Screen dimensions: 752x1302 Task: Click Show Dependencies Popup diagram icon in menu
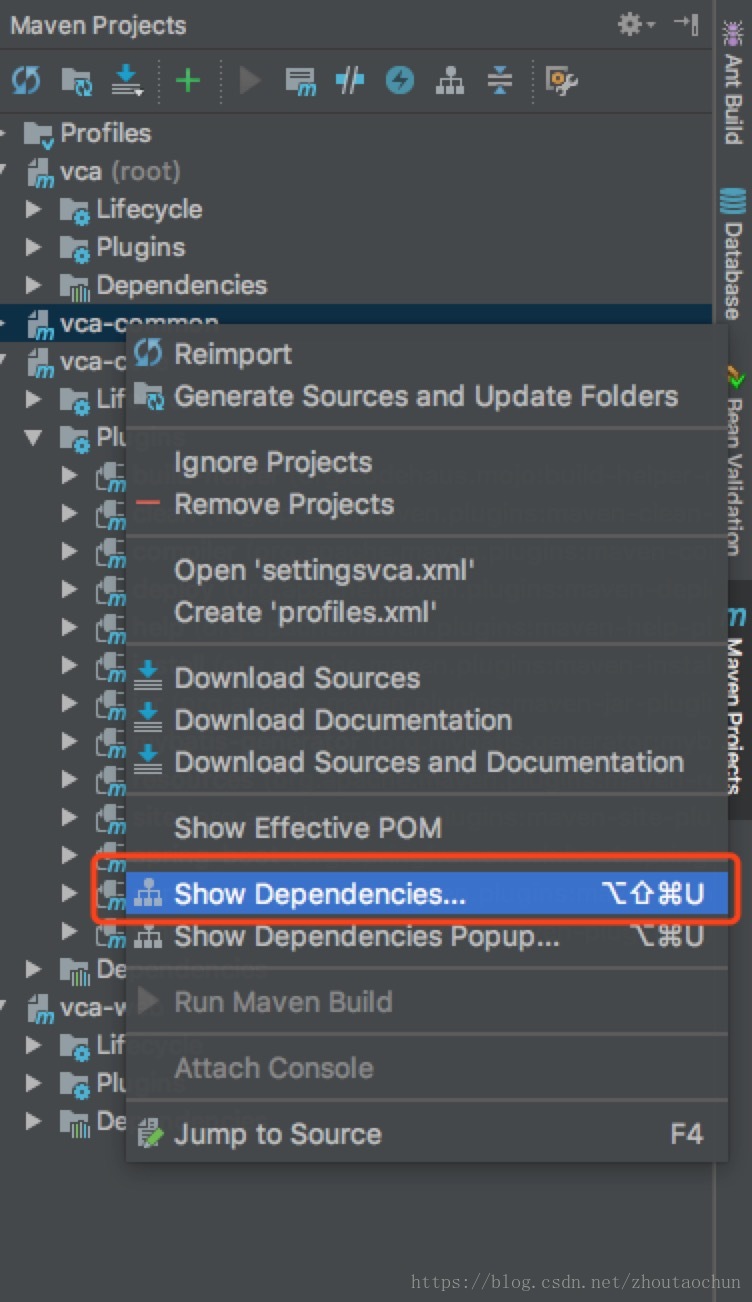148,936
